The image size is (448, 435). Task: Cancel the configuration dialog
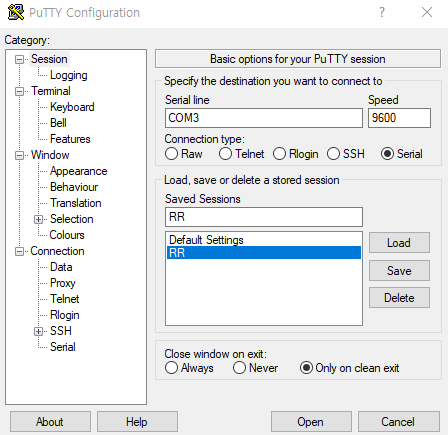[398, 422]
